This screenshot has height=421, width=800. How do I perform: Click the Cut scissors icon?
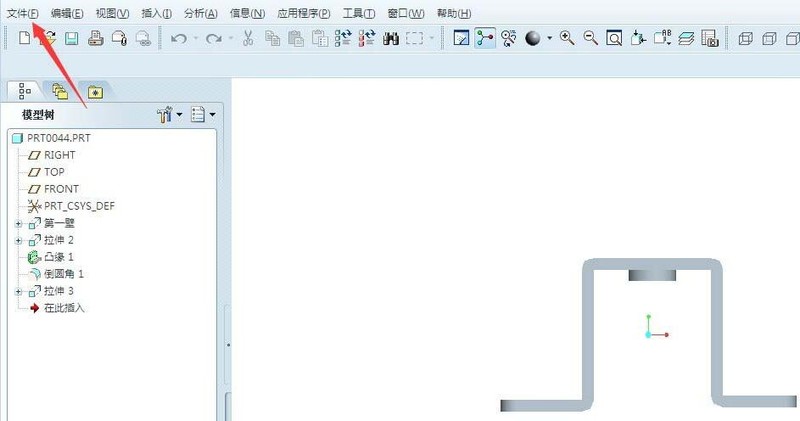click(248, 38)
